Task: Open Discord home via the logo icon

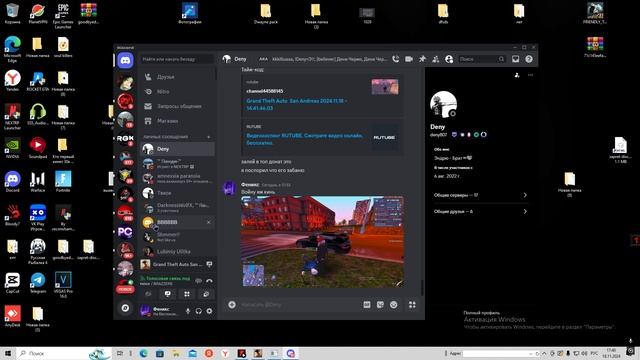Action: (125, 61)
